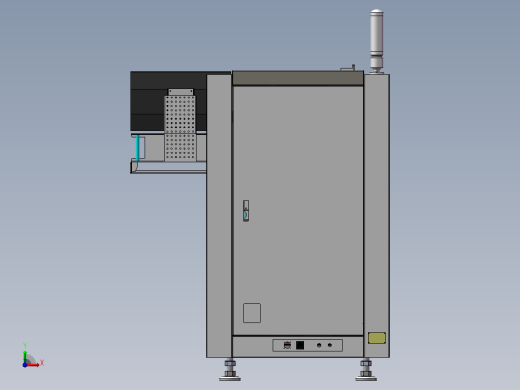The width and height of the screenshot is (520, 390).
Task: Select the right leveling foot
Action: click(x=366, y=370)
